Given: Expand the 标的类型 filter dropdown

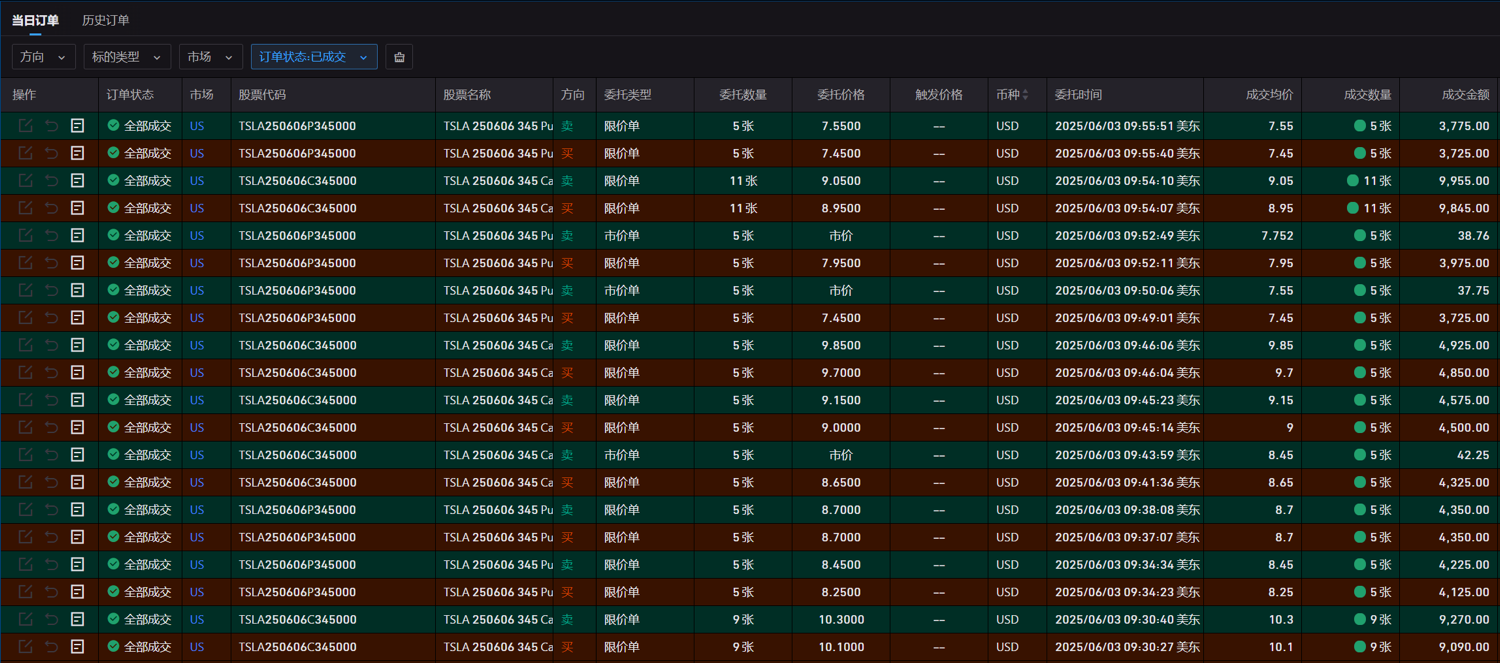Looking at the screenshot, I should [127, 57].
